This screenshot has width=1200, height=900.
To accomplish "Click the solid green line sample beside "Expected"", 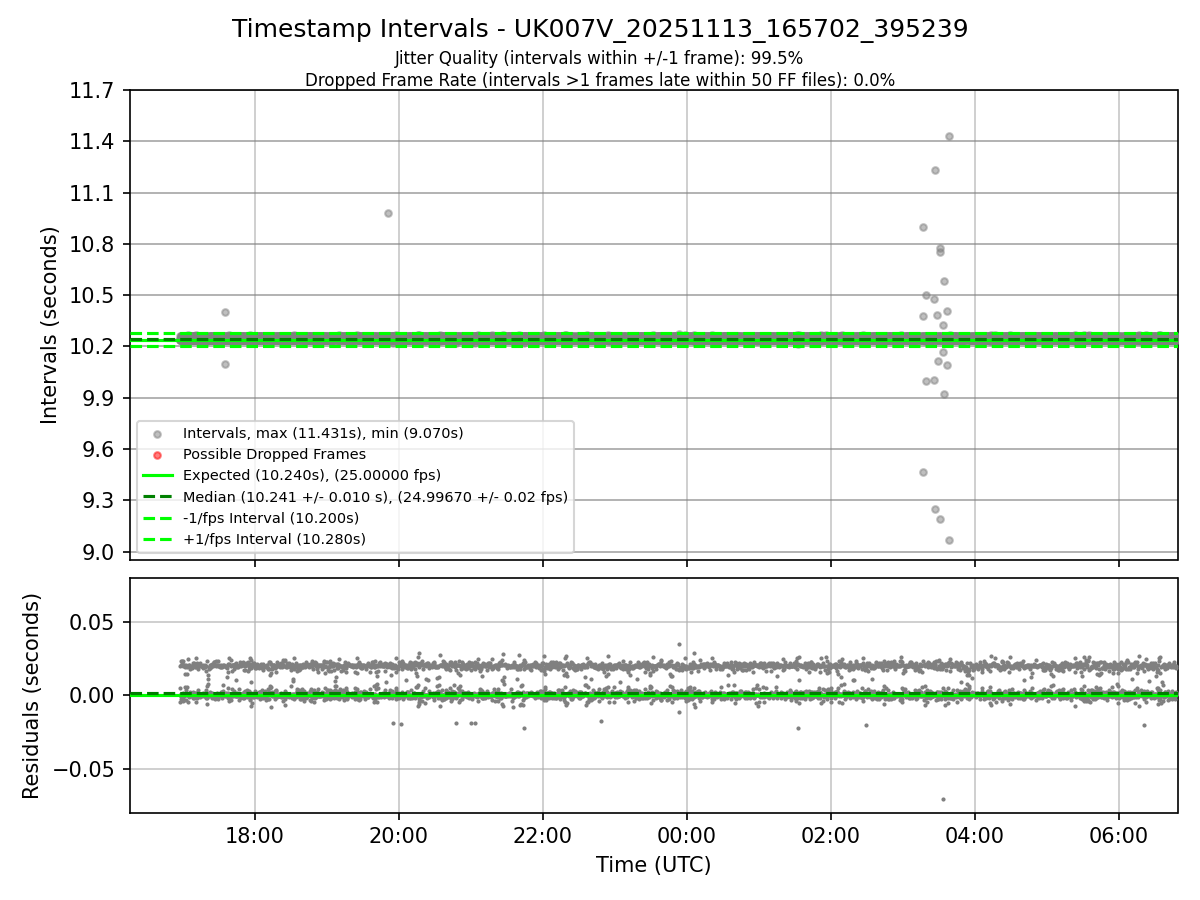I will point(158,476).
